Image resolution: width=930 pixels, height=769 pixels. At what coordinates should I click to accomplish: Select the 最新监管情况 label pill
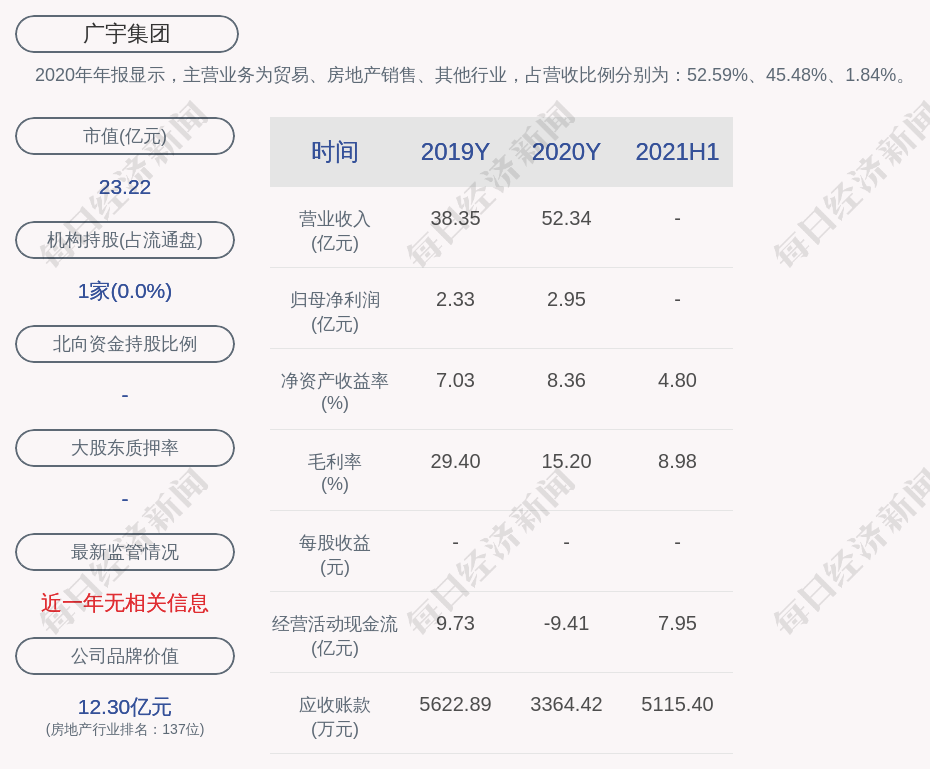pos(125,552)
